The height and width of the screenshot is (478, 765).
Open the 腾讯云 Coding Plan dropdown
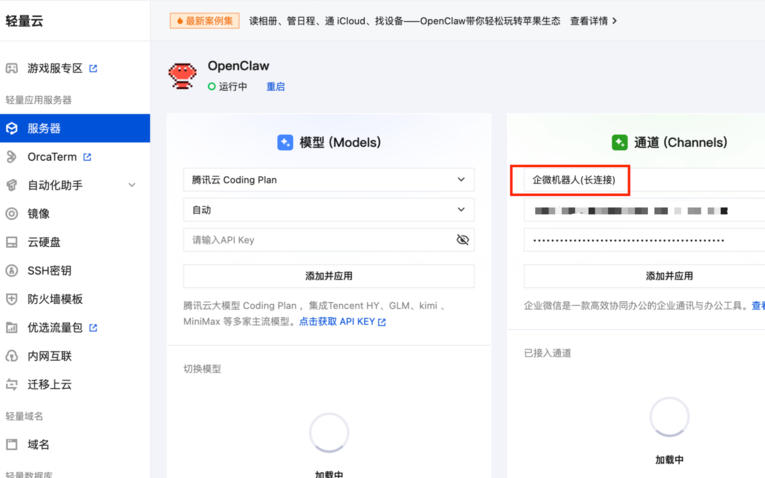[328, 180]
